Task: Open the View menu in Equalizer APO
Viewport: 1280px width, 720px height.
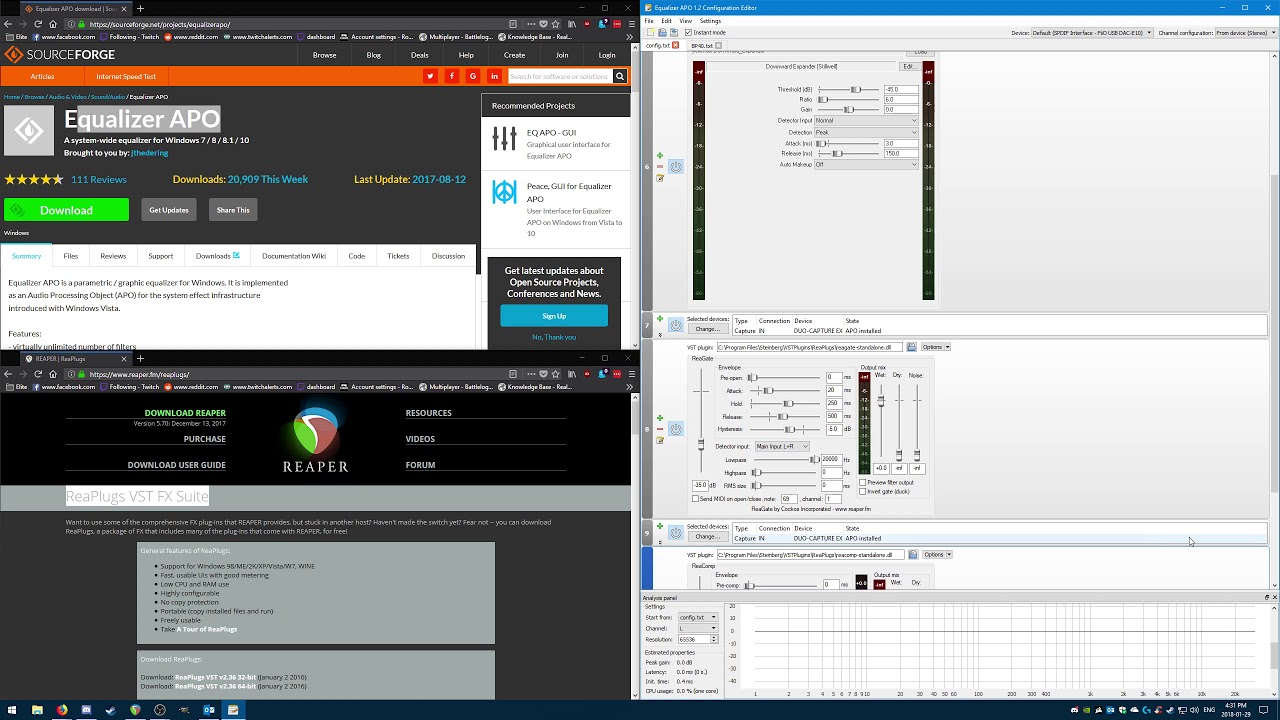Action: pyautogui.click(x=685, y=20)
